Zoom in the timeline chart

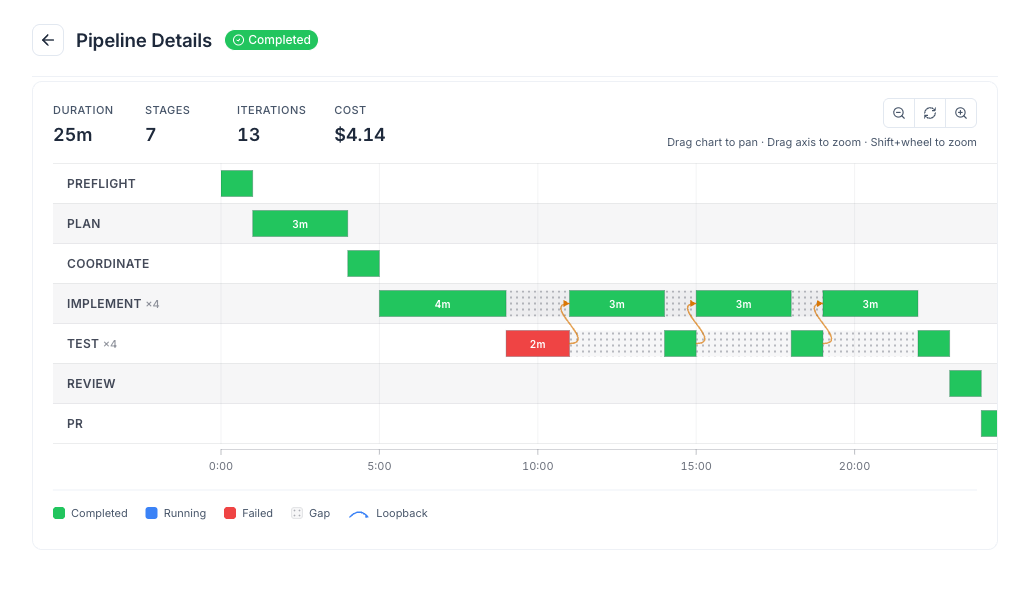pyautogui.click(x=961, y=113)
